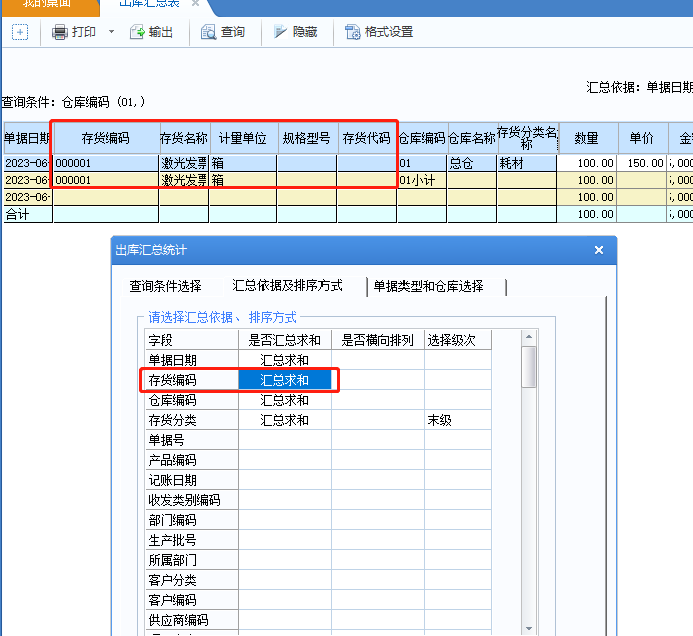The image size is (693, 636).
Task: Click the 规格型号 column header
Action: [307, 138]
